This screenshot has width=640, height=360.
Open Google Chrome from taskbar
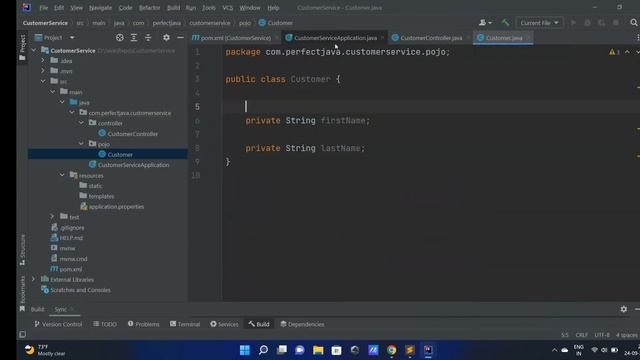coord(391,350)
